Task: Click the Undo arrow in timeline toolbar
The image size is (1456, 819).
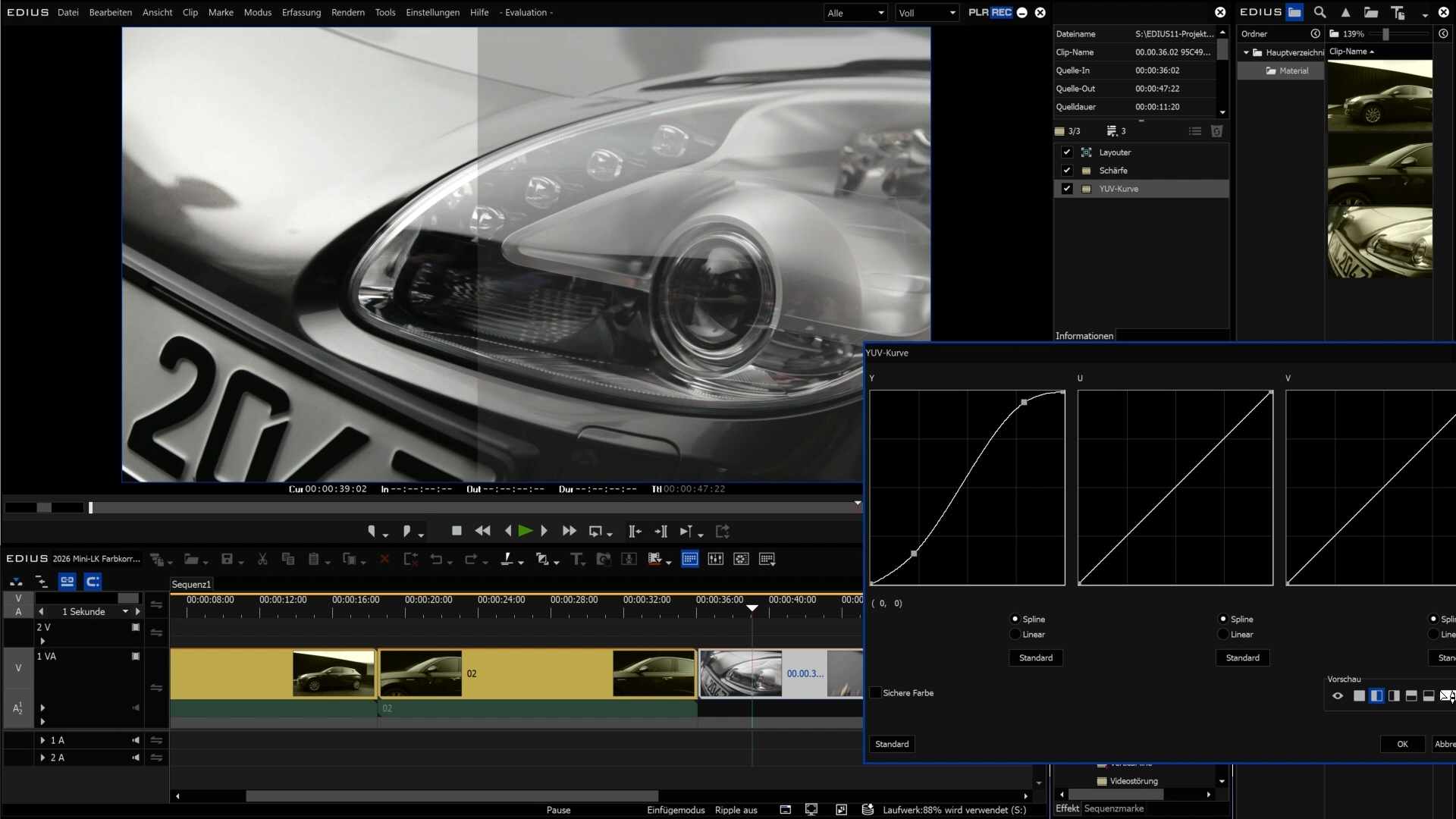Action: tap(436, 559)
